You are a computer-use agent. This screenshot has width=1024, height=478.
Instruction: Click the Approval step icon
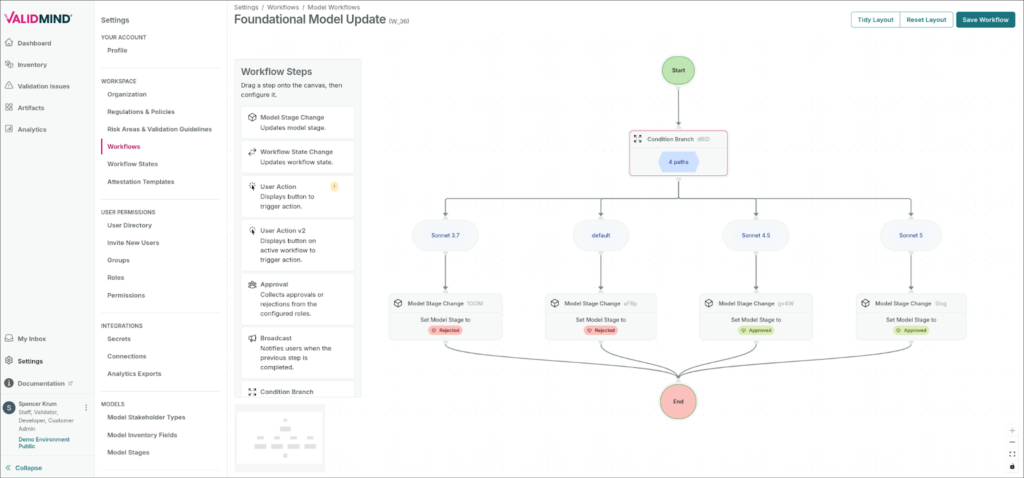click(250, 284)
